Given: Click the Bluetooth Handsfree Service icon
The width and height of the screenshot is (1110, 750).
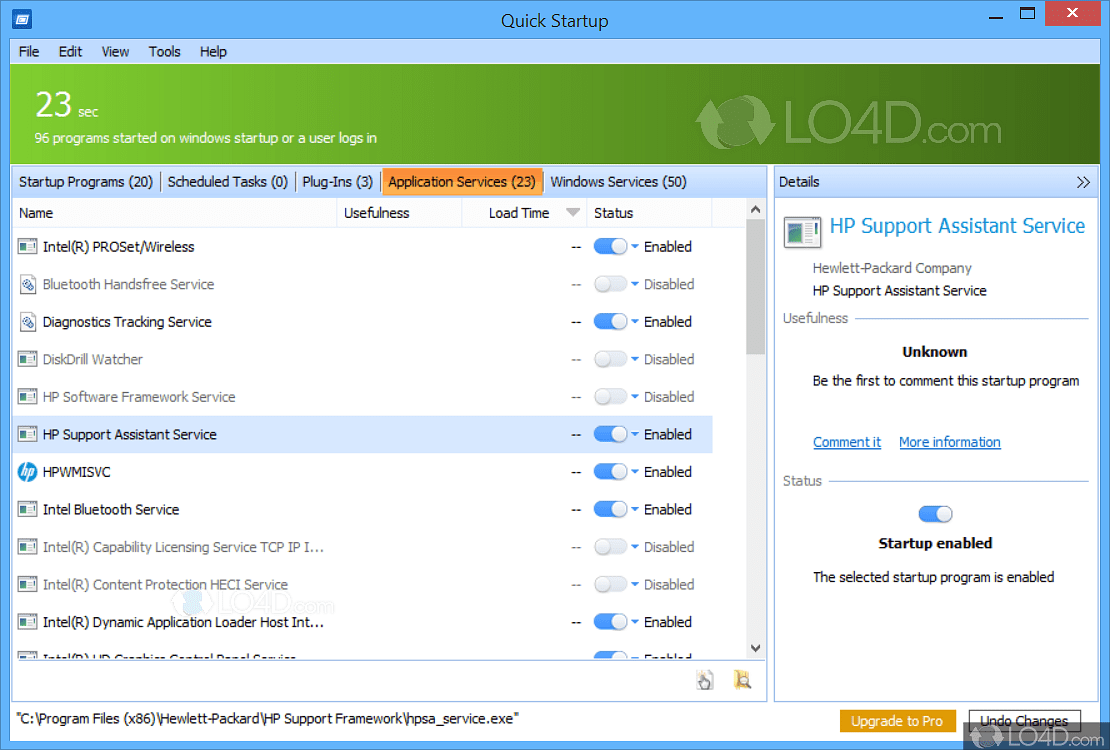Looking at the screenshot, I should click(x=28, y=284).
